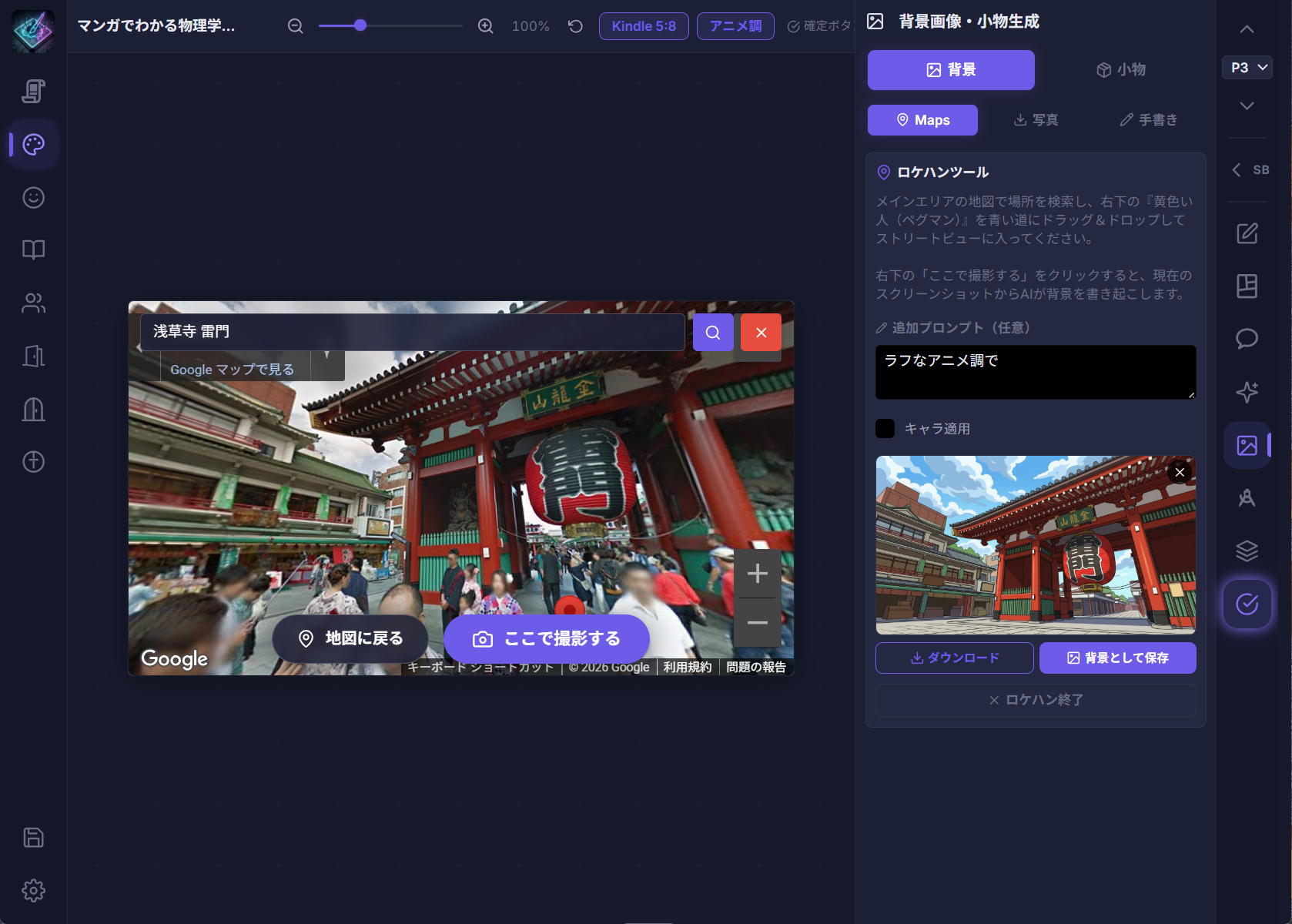Open the edit pencil panel on the right
1292x924 pixels.
pyautogui.click(x=1247, y=233)
